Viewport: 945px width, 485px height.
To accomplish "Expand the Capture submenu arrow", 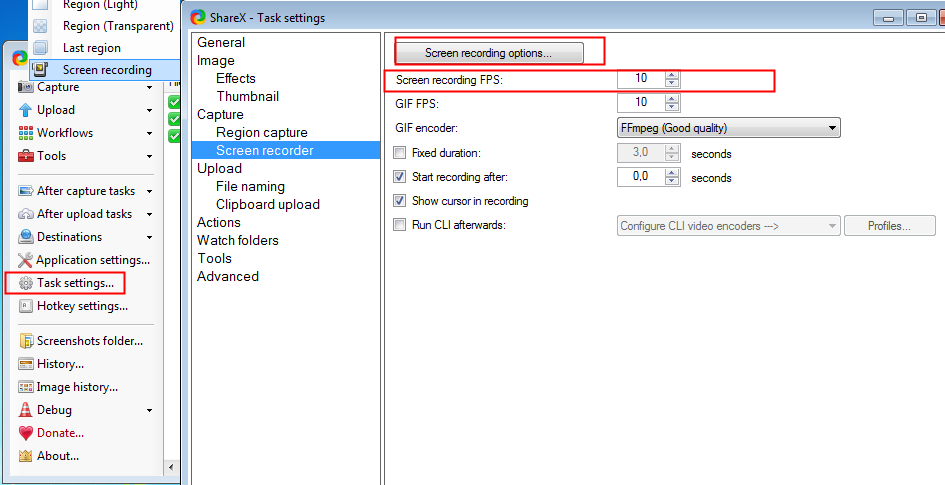I will (x=149, y=88).
